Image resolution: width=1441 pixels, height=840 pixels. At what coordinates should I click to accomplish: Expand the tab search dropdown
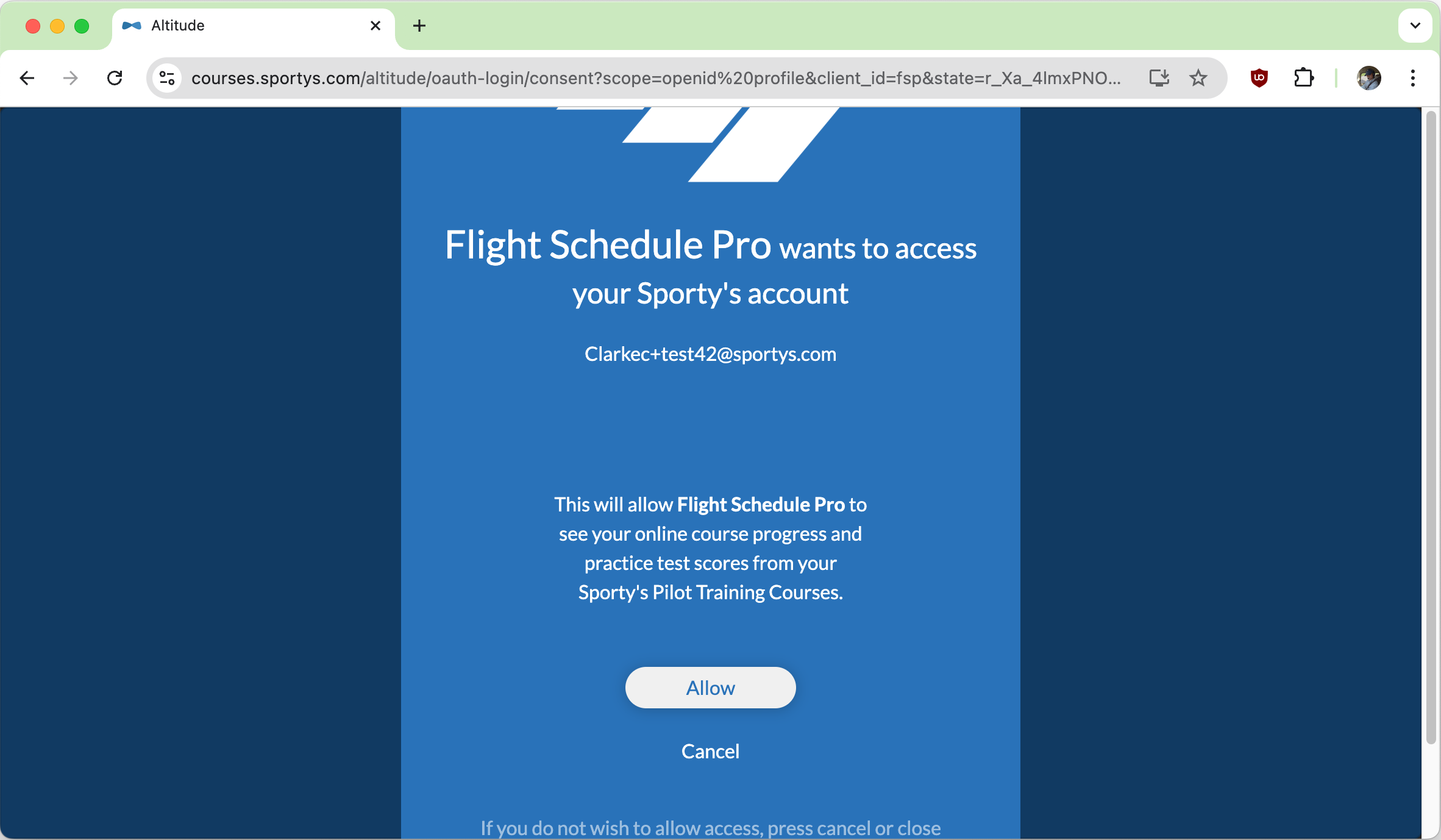[x=1415, y=26]
